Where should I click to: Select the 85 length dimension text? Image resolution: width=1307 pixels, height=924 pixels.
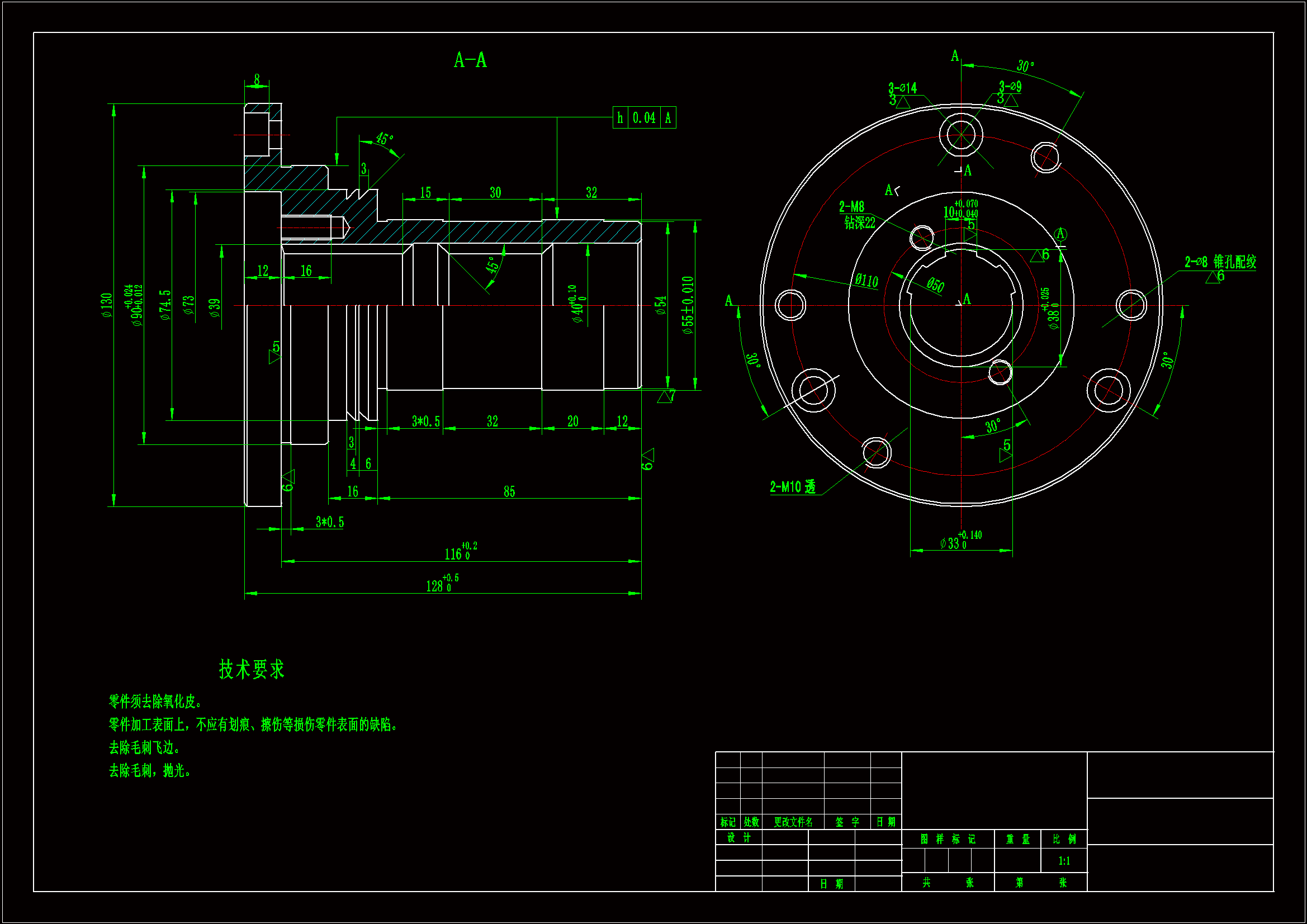click(509, 492)
